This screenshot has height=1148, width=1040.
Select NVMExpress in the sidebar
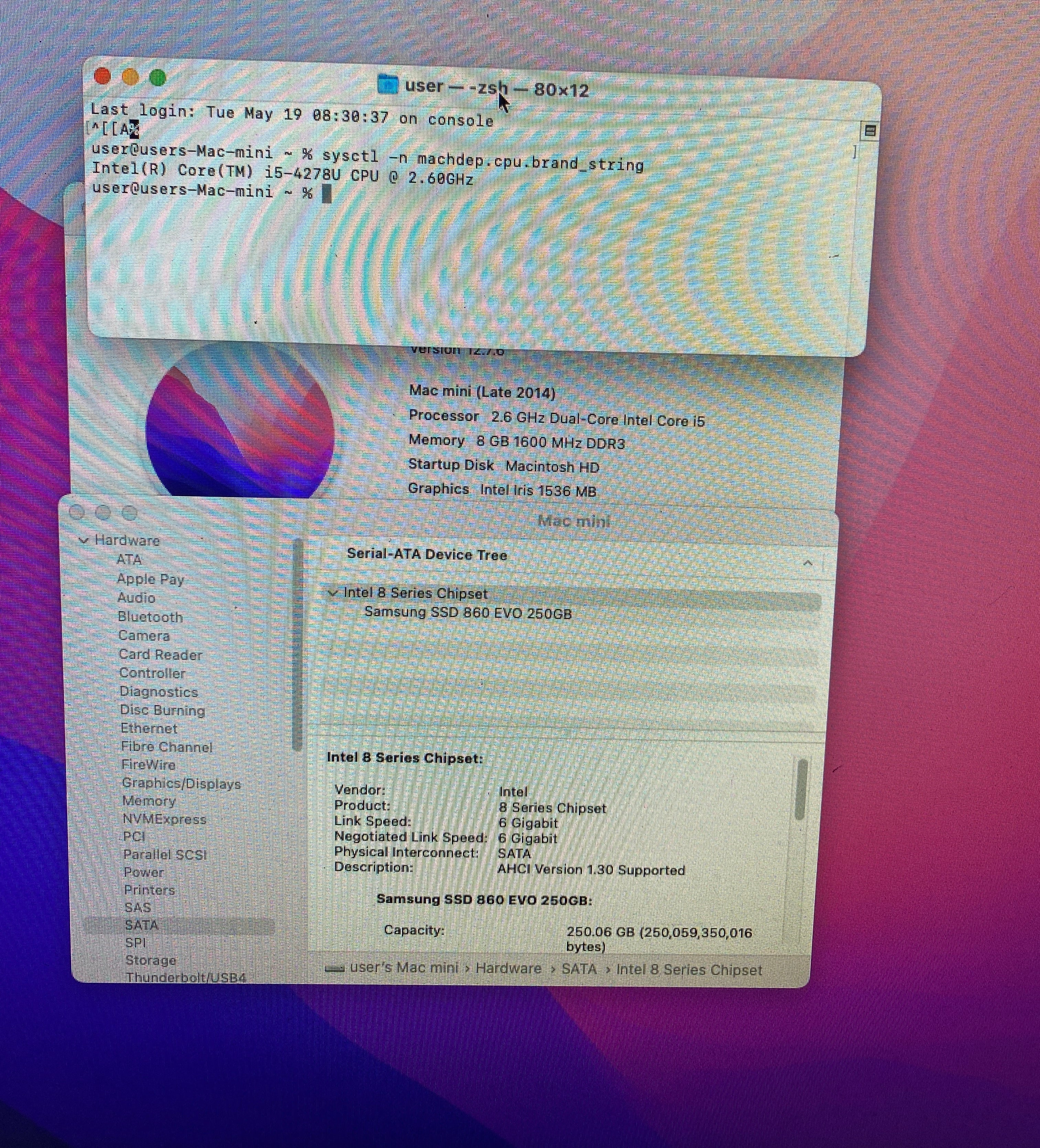[x=165, y=819]
